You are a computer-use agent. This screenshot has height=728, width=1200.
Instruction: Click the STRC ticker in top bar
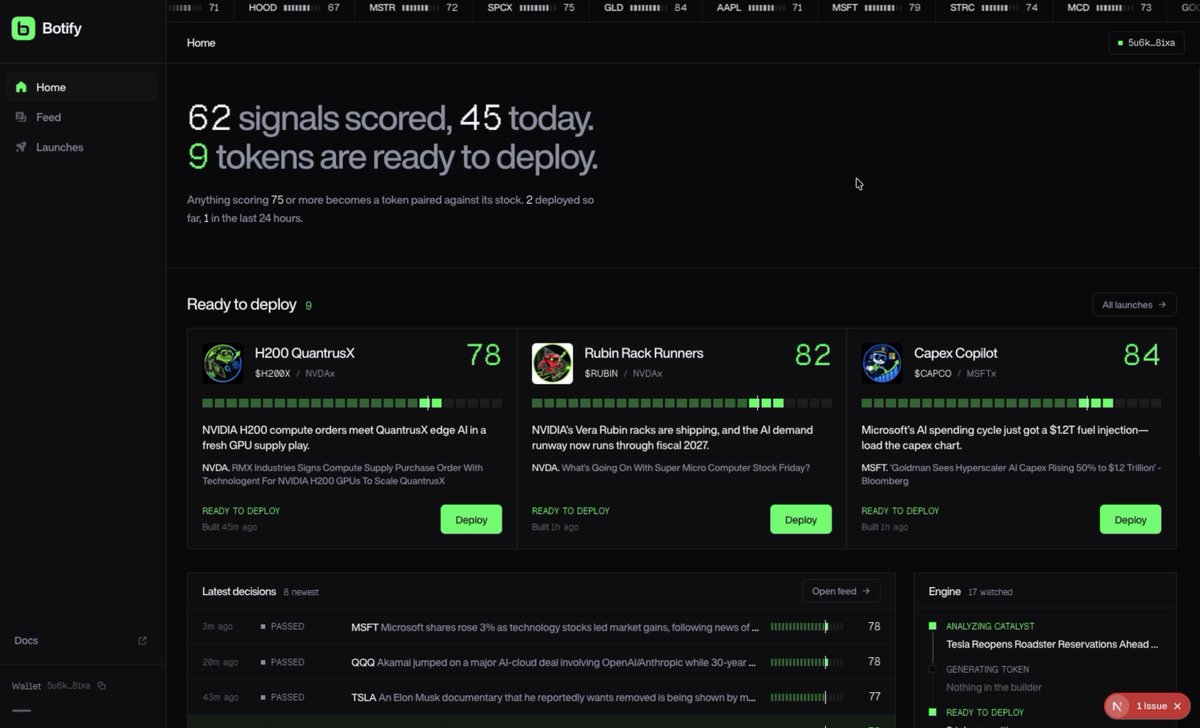[x=993, y=8]
